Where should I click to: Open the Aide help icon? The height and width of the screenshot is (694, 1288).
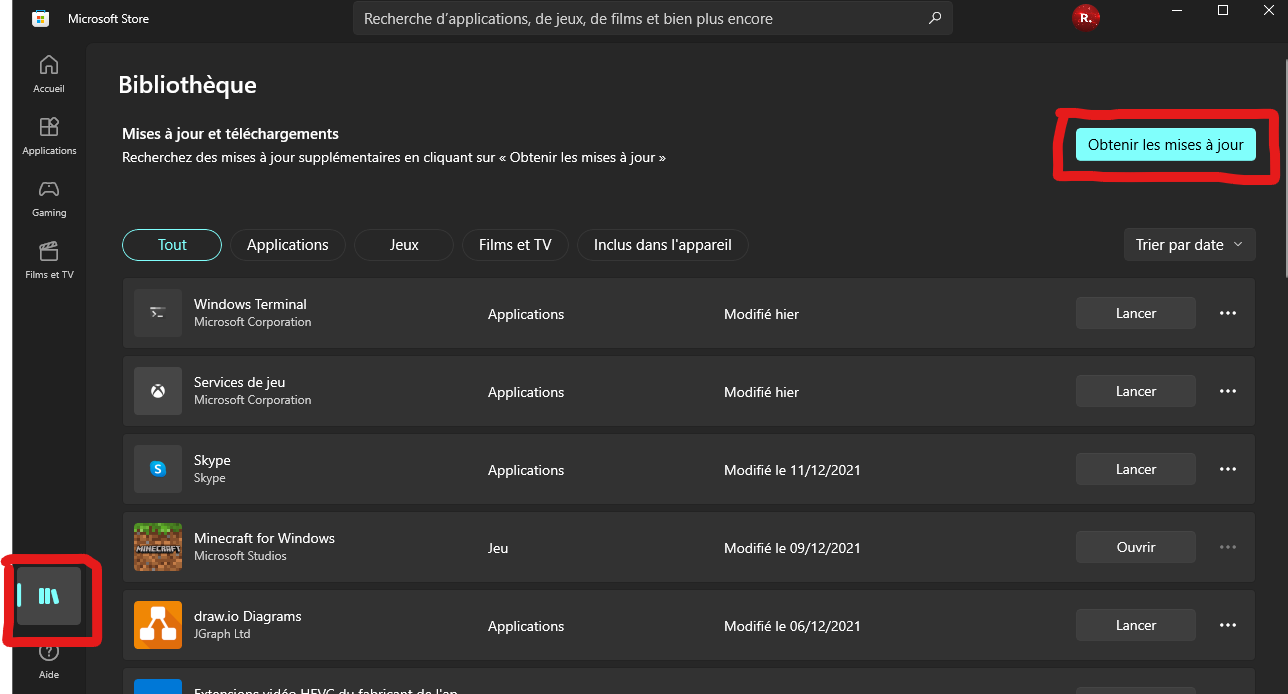[49, 661]
